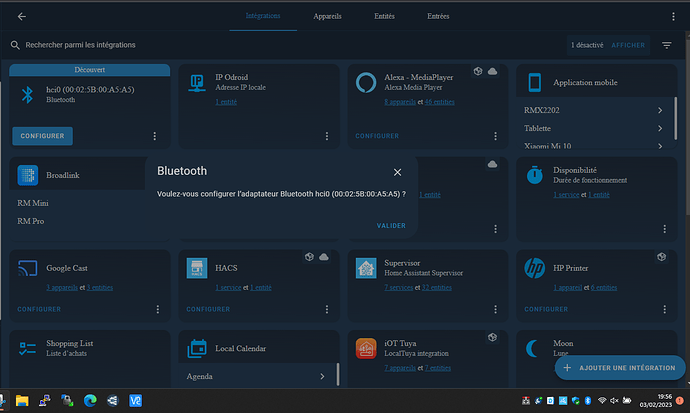Image resolution: width=690 pixels, height=413 pixels.
Task: Click Configurer on the Alexa card
Action: 377,136
